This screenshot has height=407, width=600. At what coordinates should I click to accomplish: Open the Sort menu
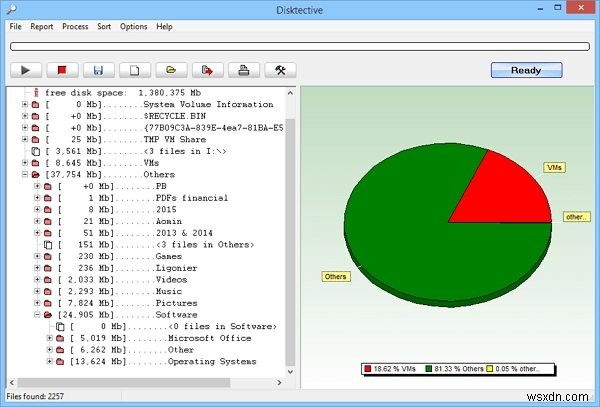tap(104, 26)
